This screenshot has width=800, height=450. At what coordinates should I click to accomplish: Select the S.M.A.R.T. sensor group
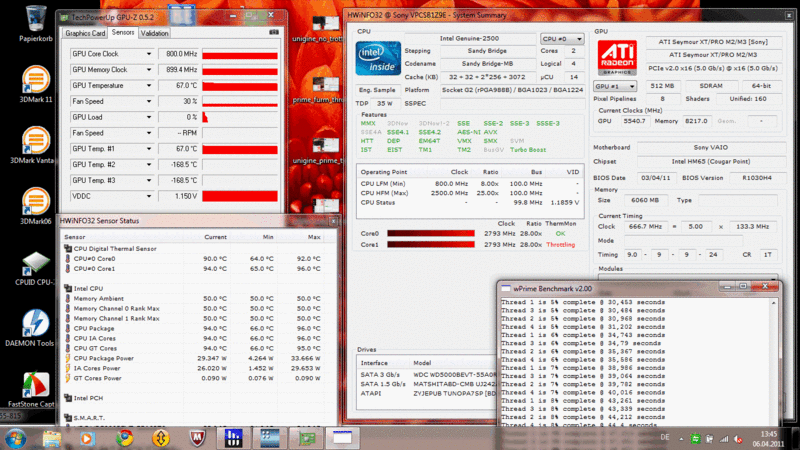[x=89, y=418]
